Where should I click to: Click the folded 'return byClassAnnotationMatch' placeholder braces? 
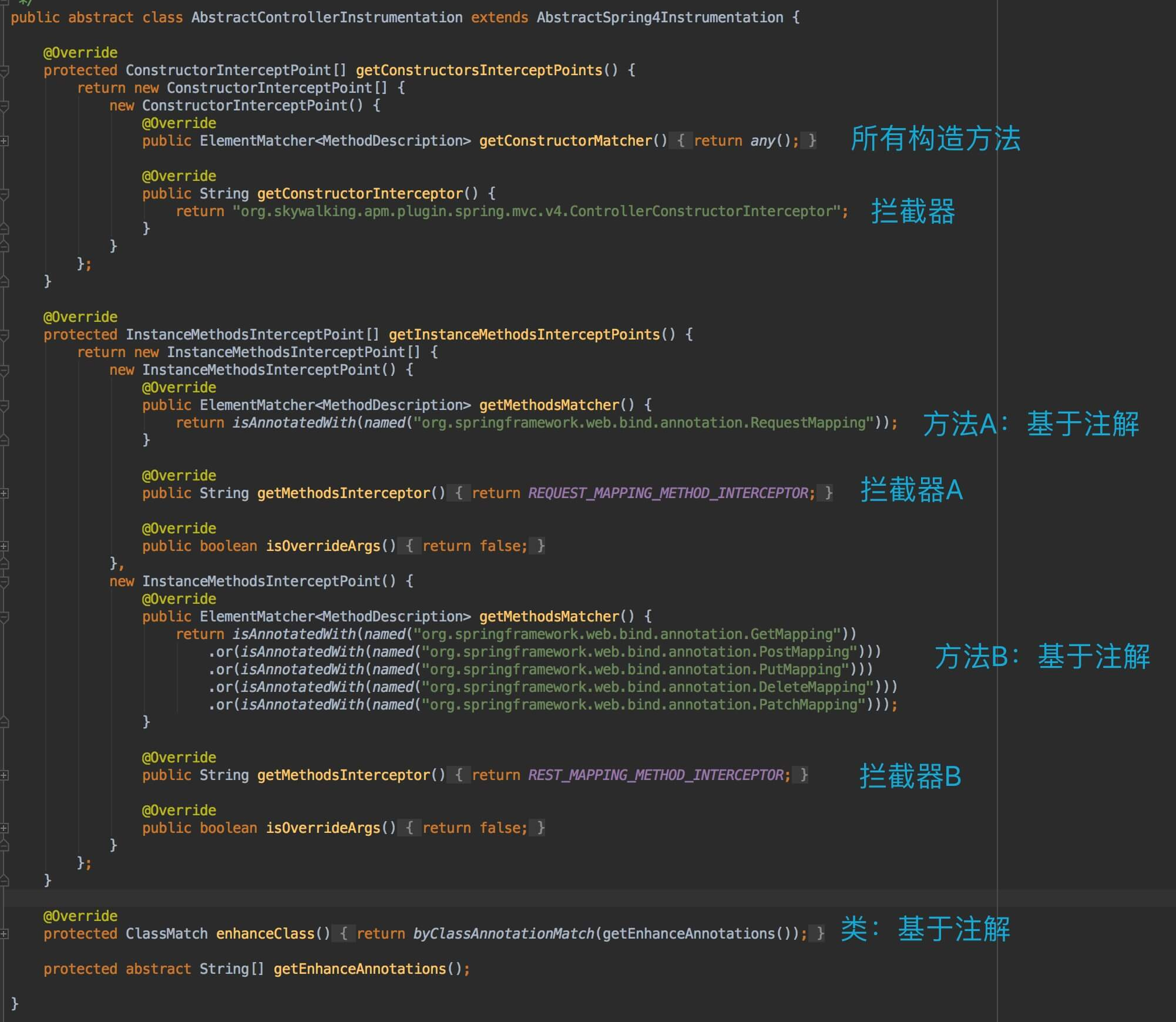pyautogui.click(x=344, y=934)
